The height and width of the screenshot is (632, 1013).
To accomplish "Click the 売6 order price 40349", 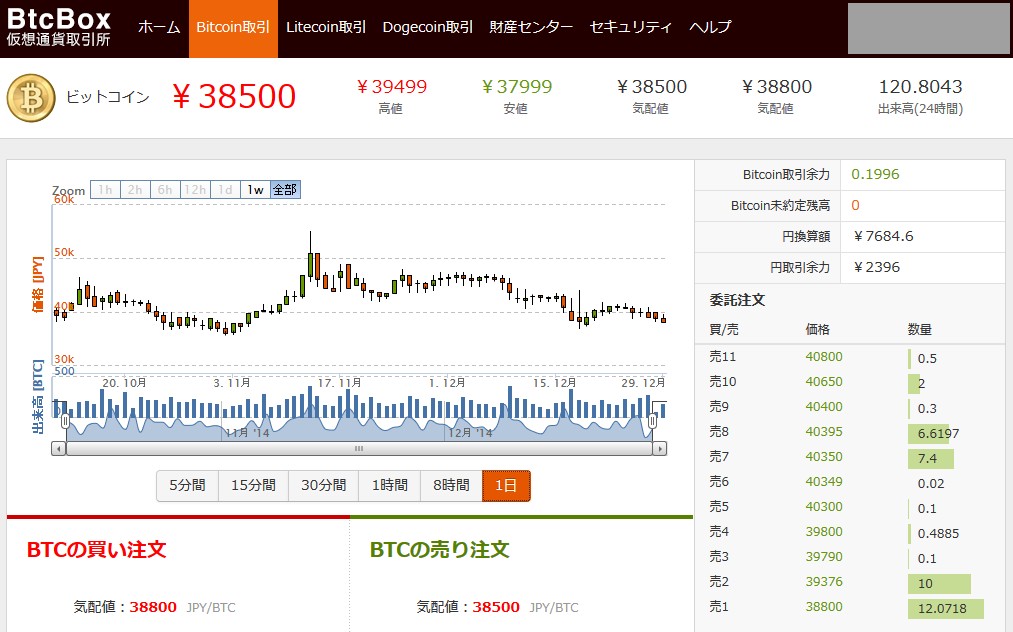I will (x=824, y=481).
